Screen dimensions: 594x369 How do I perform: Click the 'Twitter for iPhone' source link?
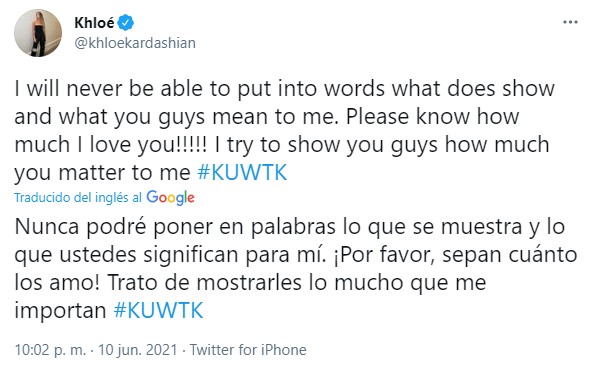(x=248, y=350)
